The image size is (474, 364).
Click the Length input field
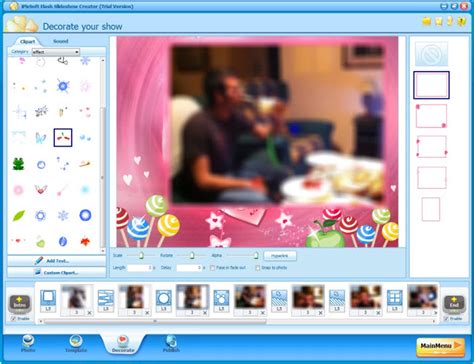pyautogui.click(x=140, y=268)
